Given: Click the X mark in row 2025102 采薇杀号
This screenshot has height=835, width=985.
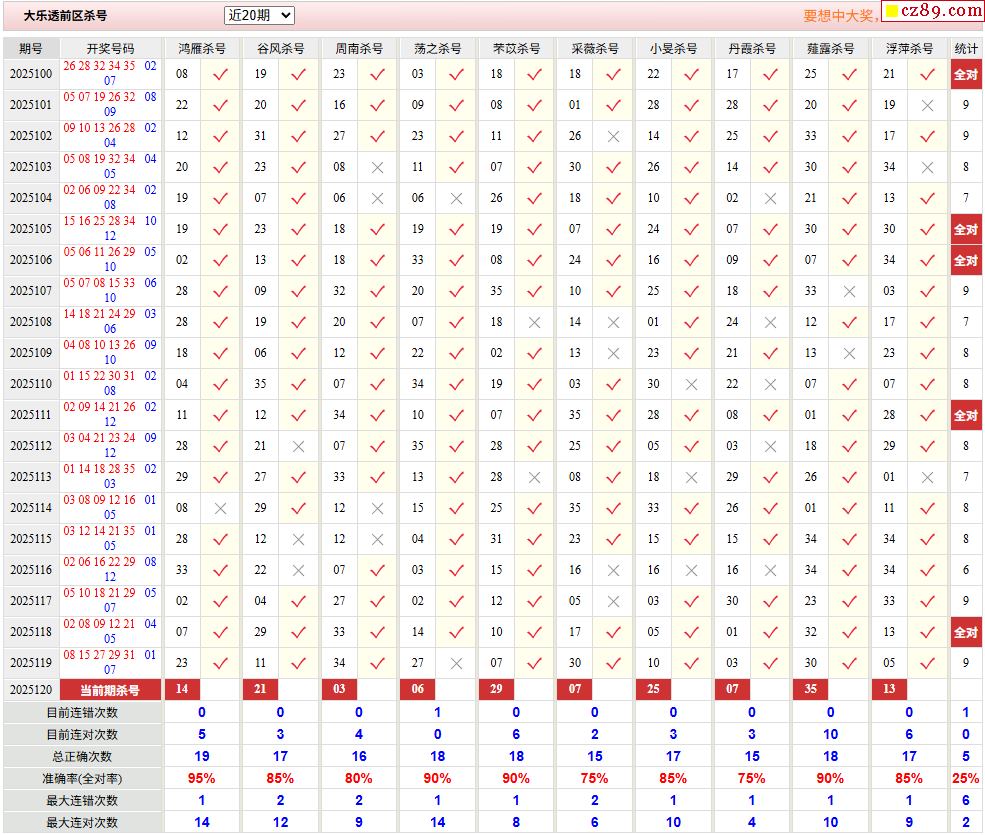Looking at the screenshot, I should click(613, 136).
